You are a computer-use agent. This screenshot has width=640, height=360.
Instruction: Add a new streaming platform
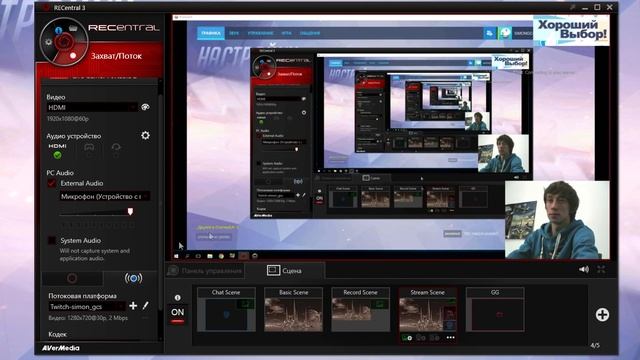133,306
